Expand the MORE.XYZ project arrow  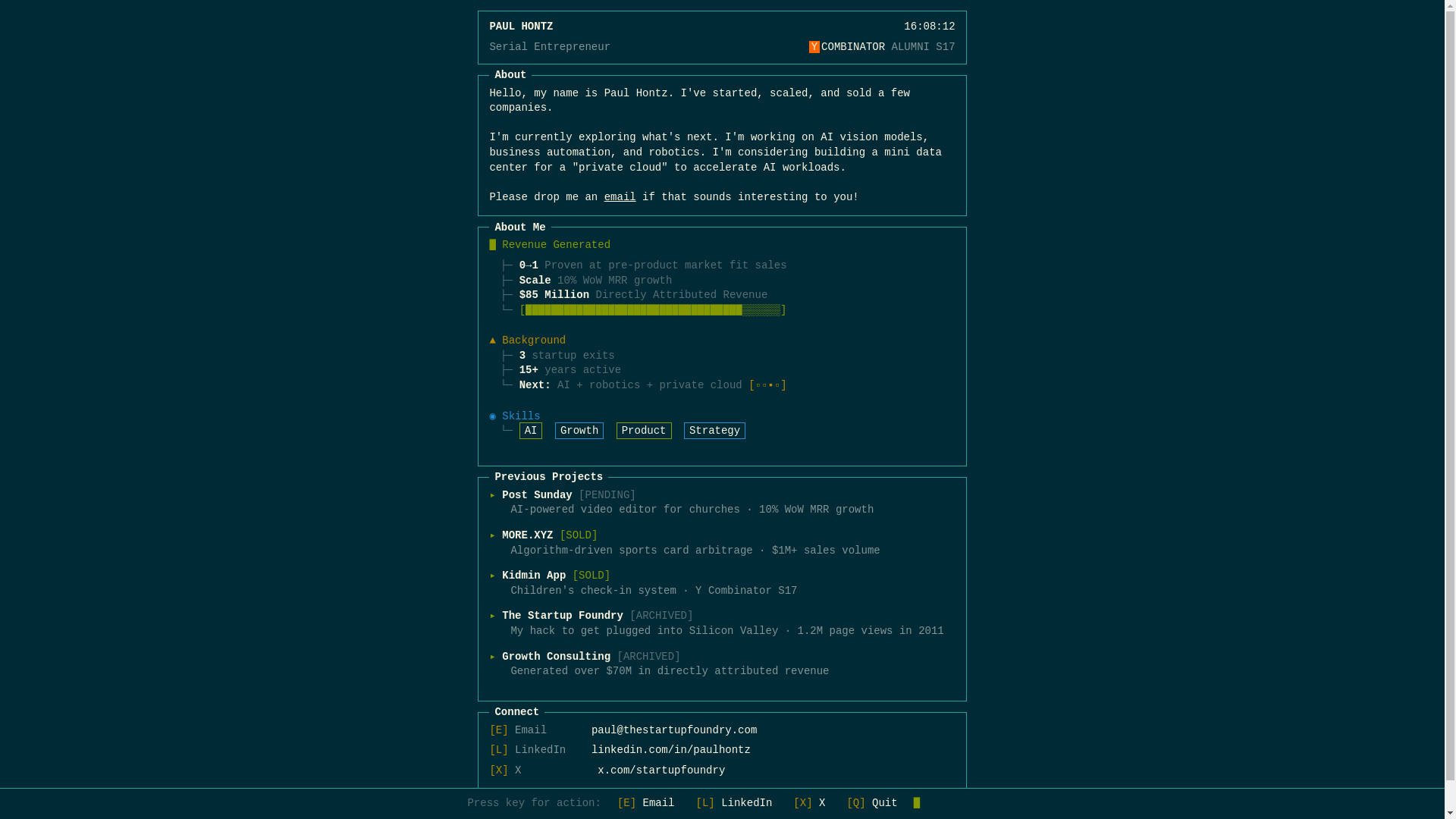click(493, 535)
